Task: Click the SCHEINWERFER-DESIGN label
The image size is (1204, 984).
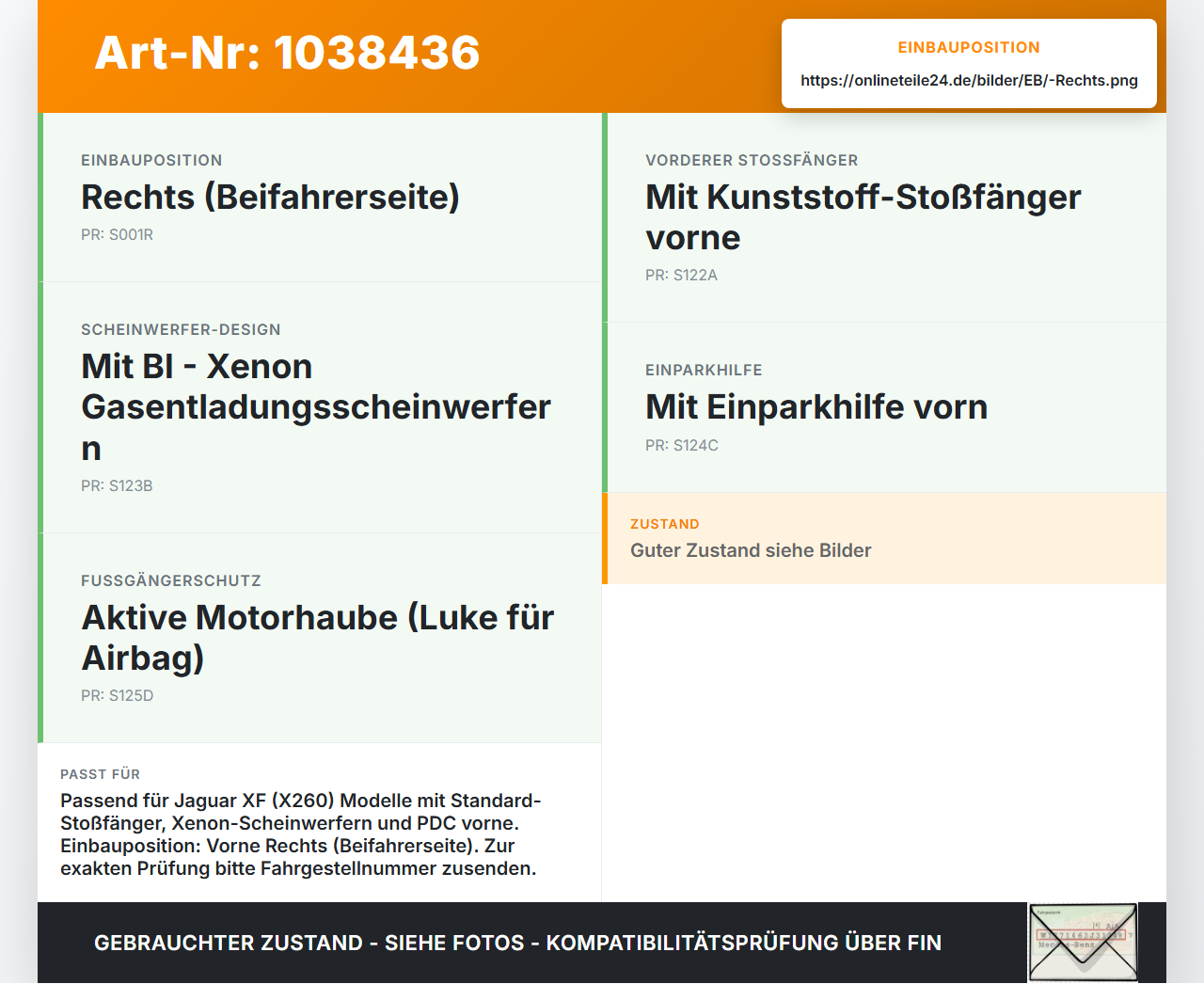Action: (181, 329)
